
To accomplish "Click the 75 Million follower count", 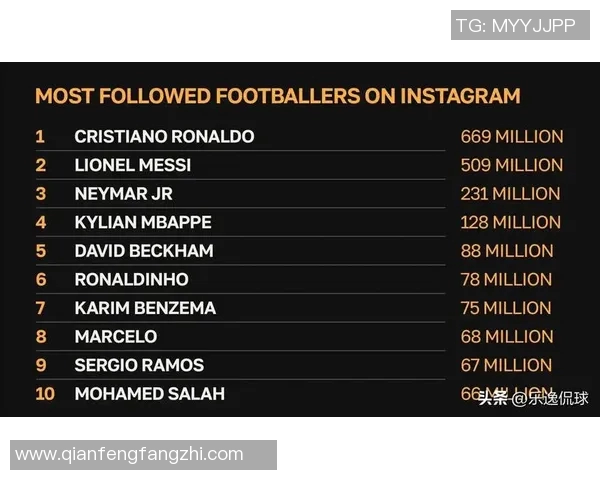I will pos(506,308).
